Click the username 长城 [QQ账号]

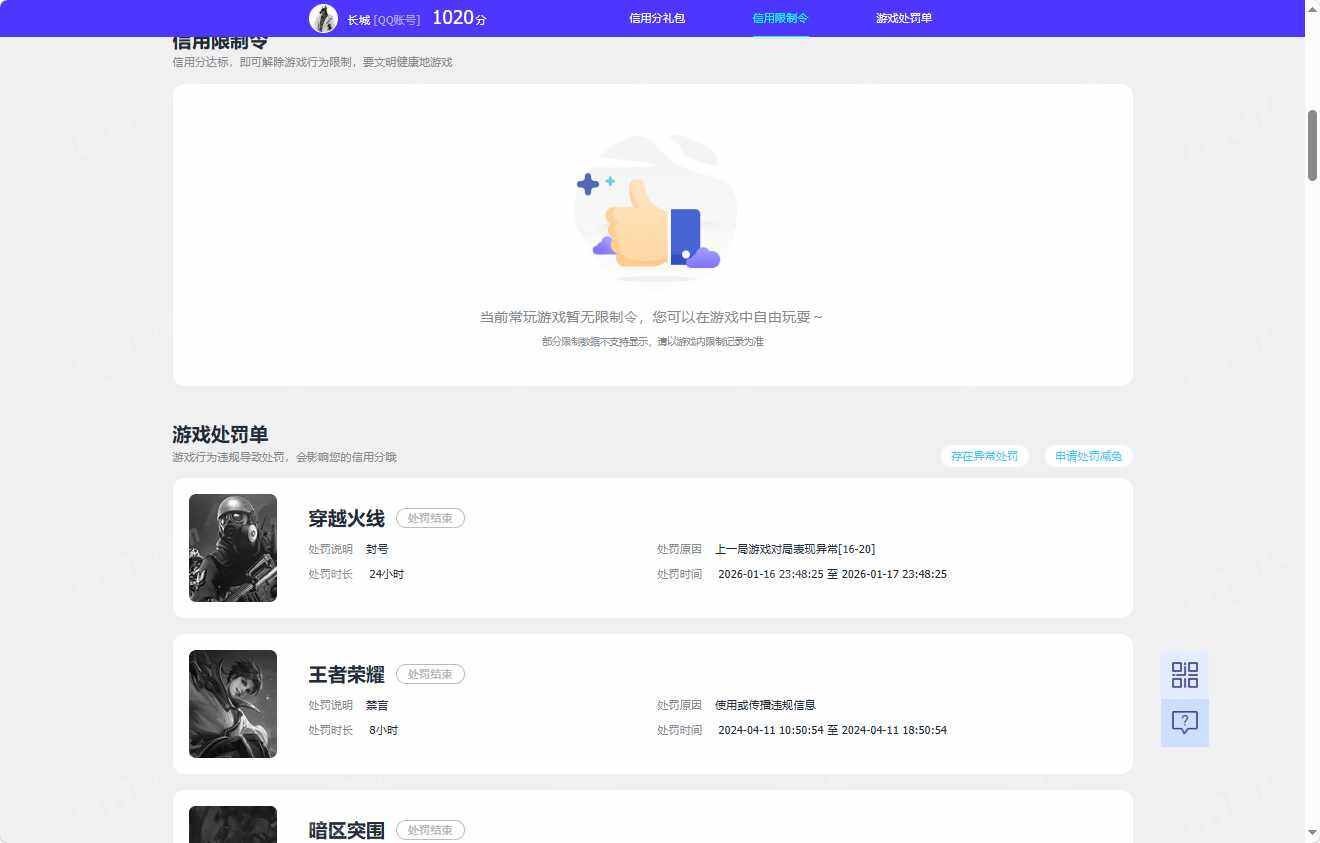pyautogui.click(x=384, y=19)
